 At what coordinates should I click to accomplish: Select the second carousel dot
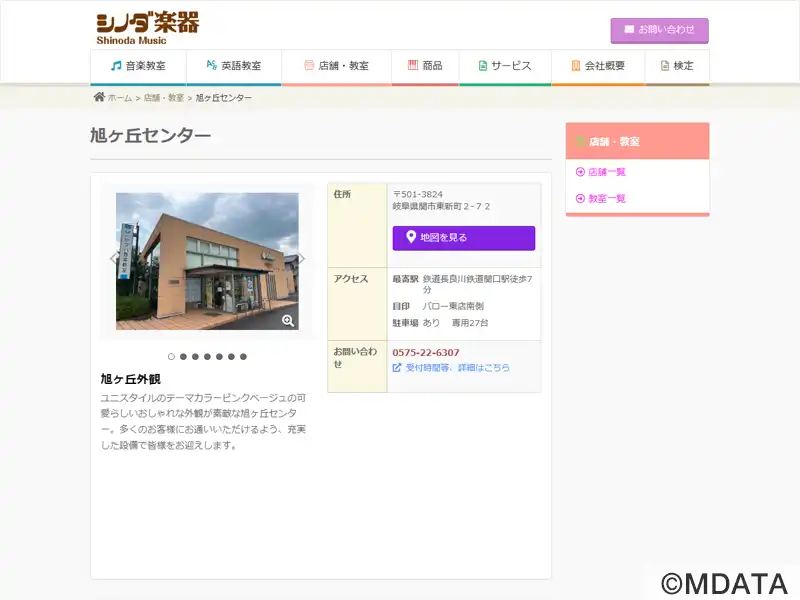(x=183, y=356)
